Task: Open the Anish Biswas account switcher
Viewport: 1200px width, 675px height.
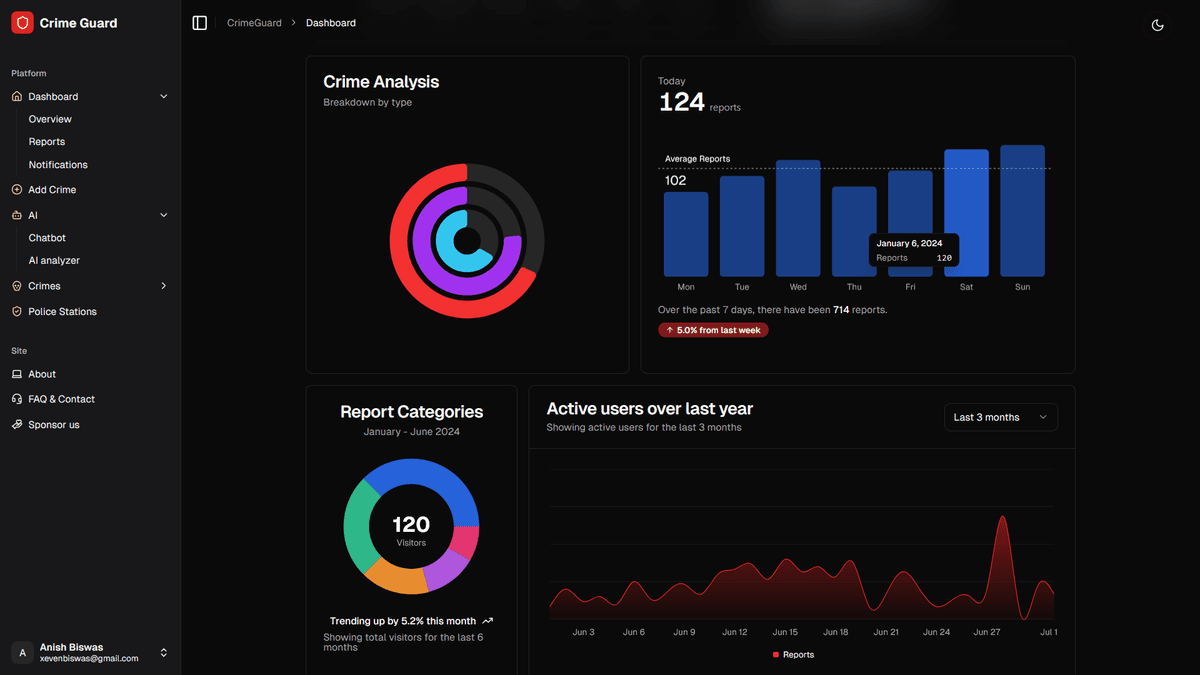Action: click(x=89, y=652)
